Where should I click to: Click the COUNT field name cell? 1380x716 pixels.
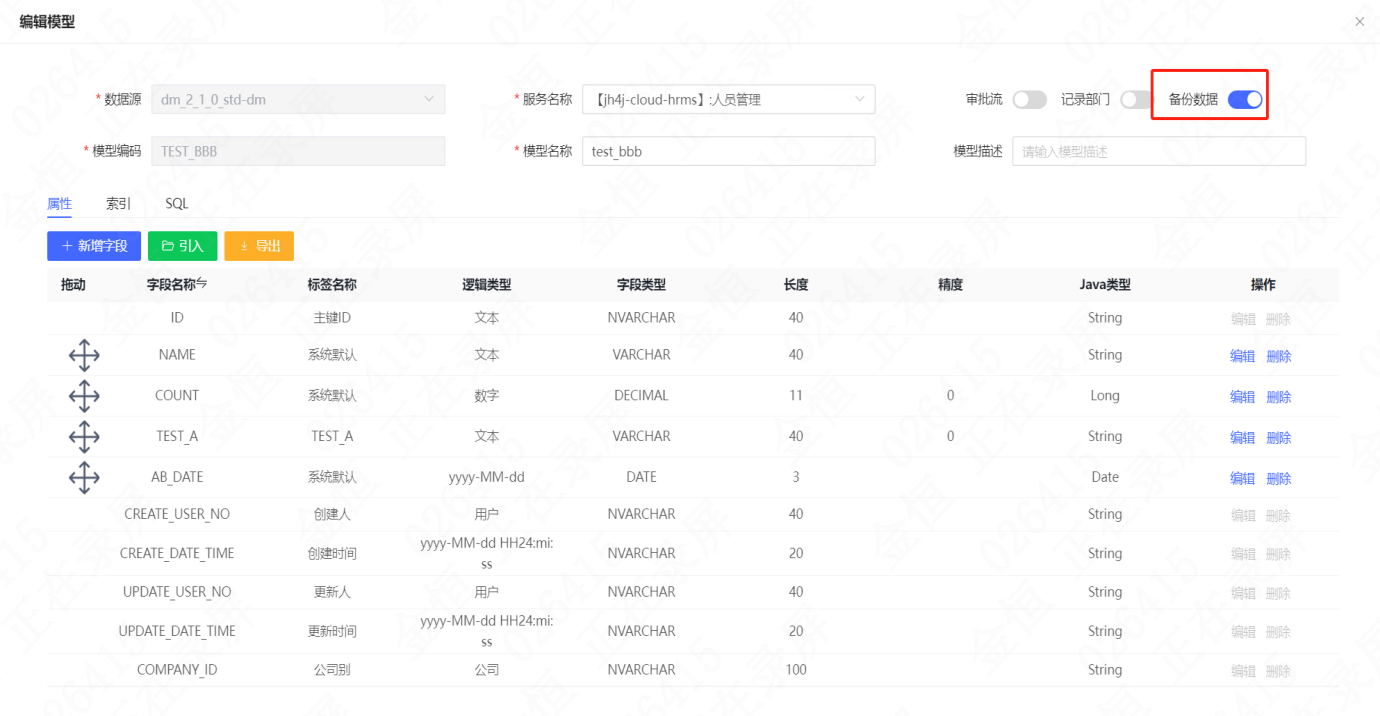pos(177,396)
